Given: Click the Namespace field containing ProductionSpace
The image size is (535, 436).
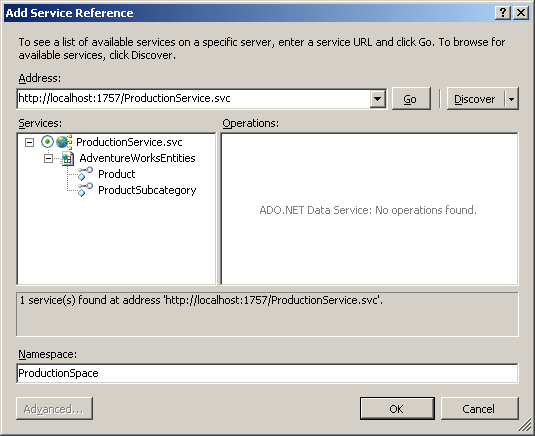Looking at the screenshot, I should pos(267,373).
